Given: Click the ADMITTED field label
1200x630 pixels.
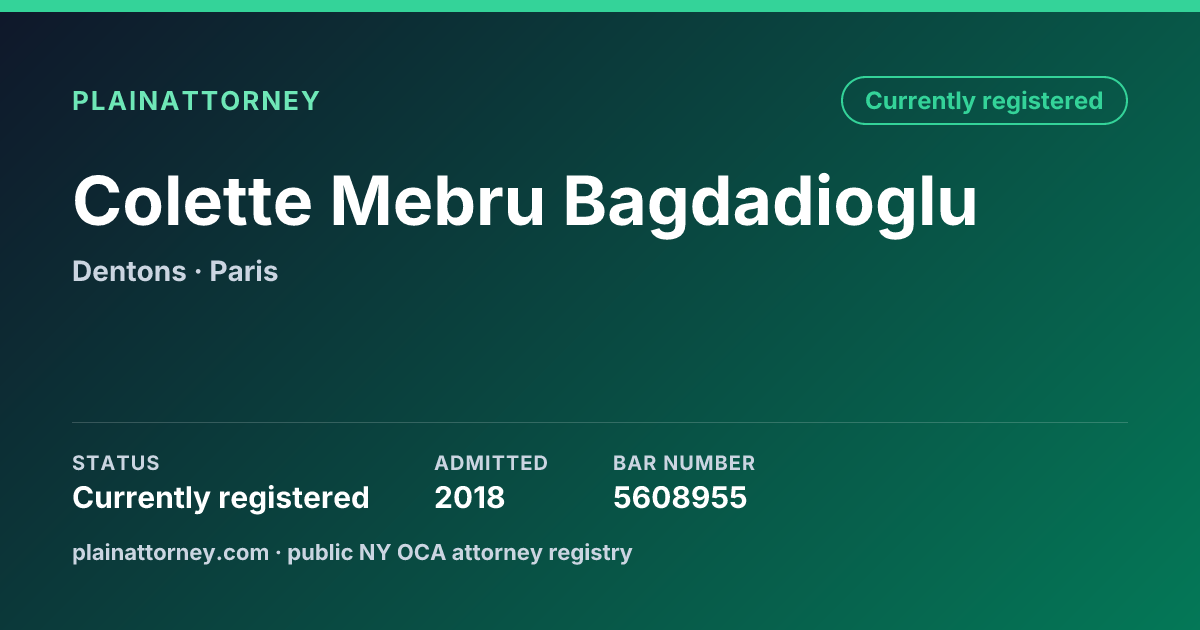Looking at the screenshot, I should 491,463.
